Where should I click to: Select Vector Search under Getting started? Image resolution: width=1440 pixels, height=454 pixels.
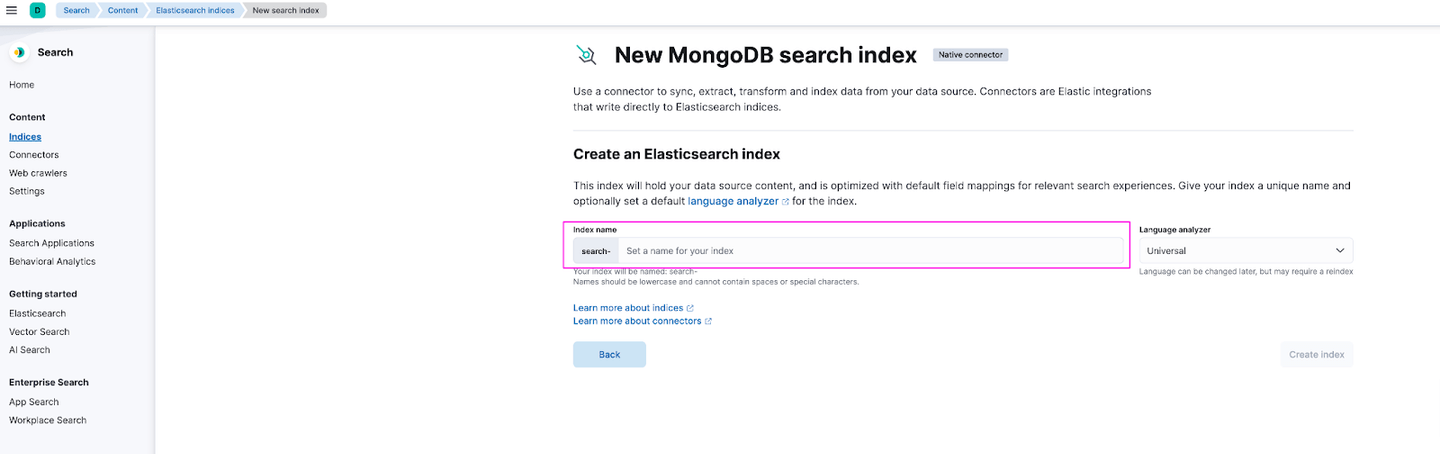39,332
